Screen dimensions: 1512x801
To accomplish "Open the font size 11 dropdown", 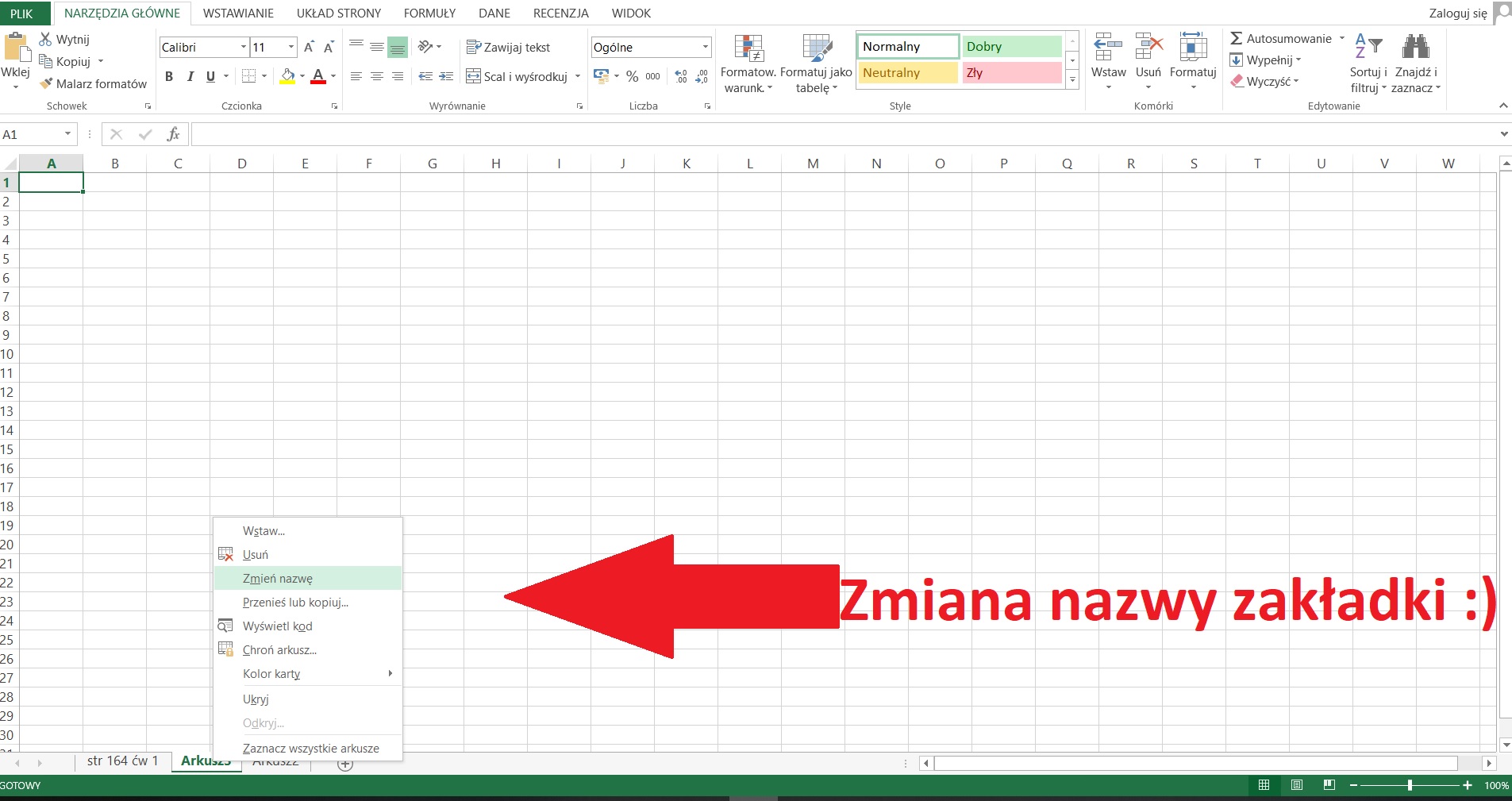I will pyautogui.click(x=291, y=47).
